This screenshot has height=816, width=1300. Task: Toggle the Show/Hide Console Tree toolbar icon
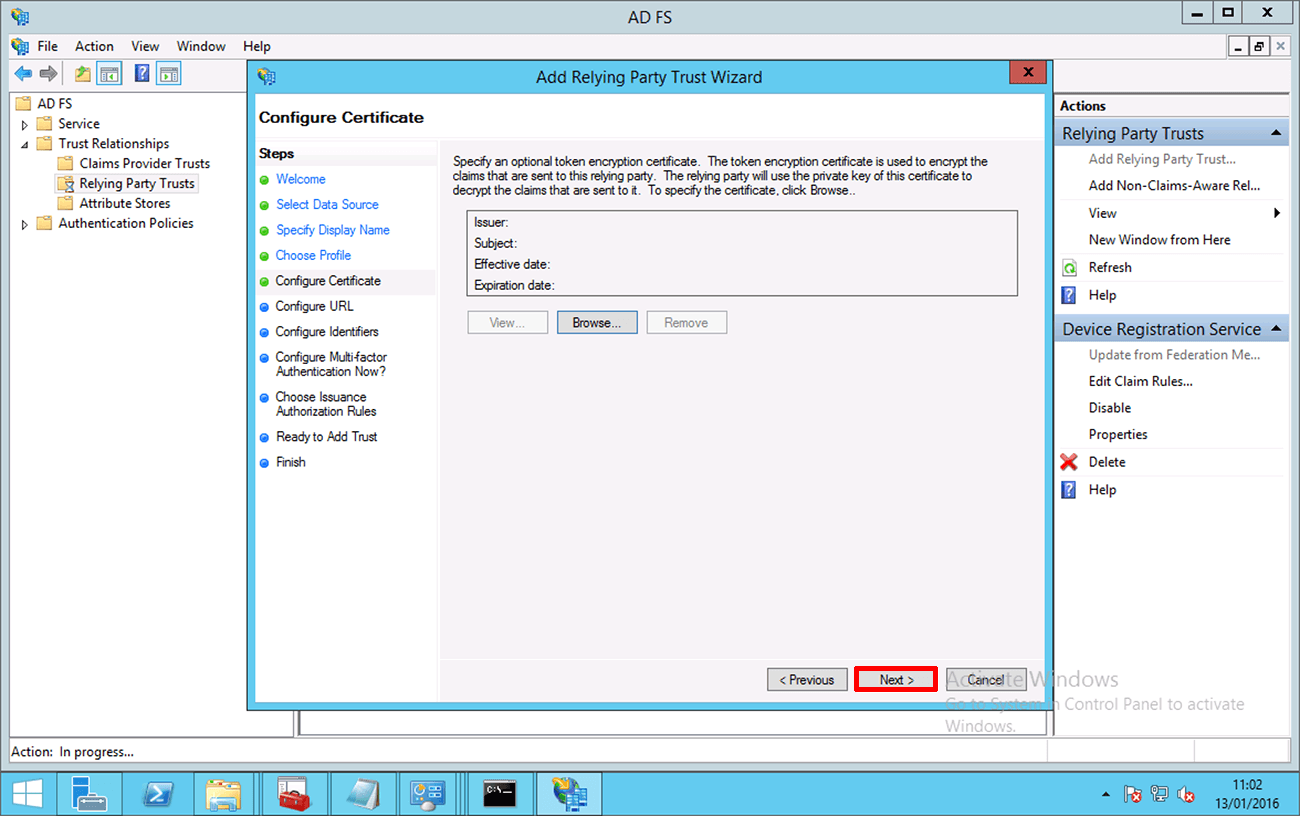coord(109,73)
